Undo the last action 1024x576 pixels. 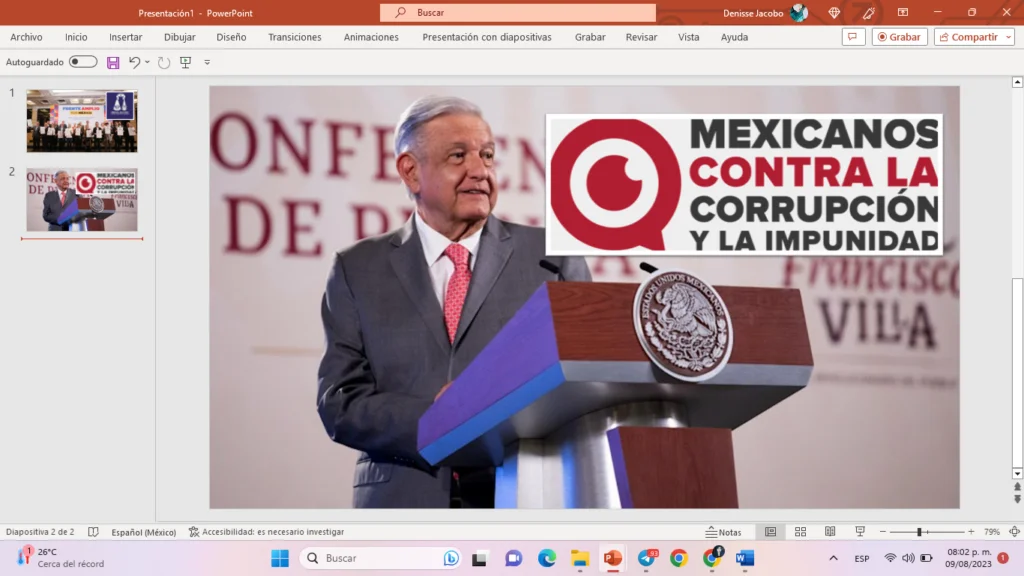click(x=134, y=62)
